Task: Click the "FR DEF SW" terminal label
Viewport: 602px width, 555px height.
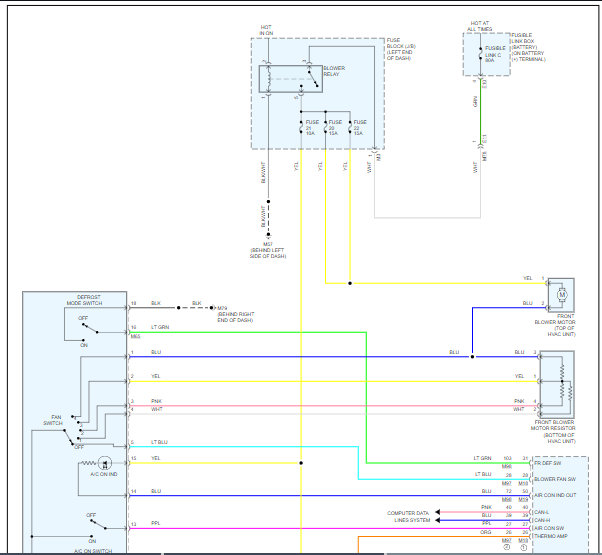Action: [x=547, y=463]
